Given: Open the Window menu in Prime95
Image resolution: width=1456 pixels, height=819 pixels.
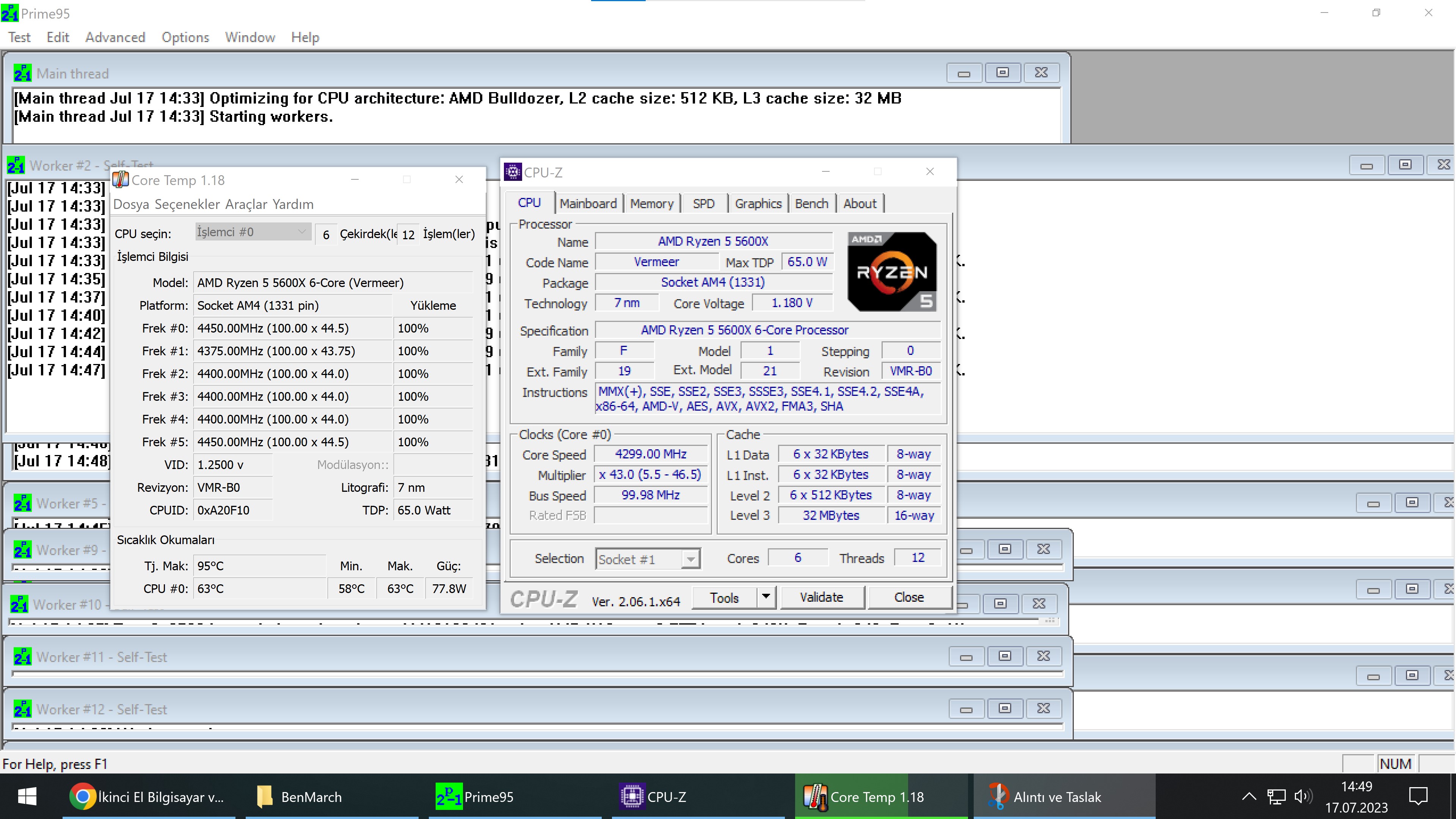Looking at the screenshot, I should (x=250, y=37).
